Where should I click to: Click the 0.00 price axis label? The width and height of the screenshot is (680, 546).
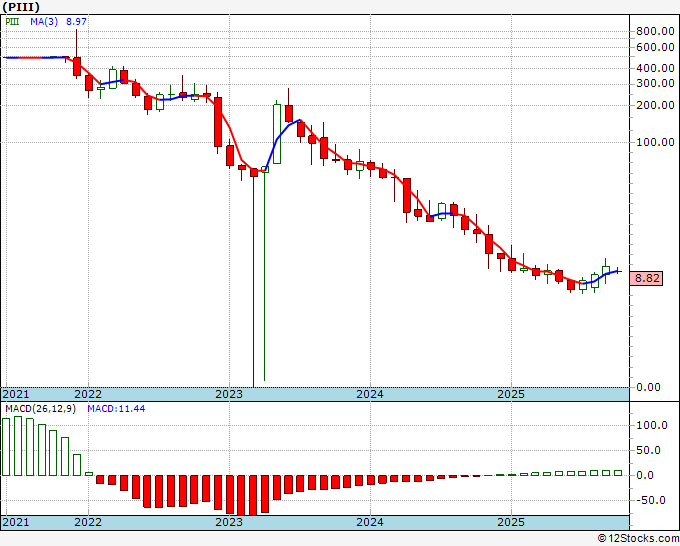pyautogui.click(x=648, y=387)
